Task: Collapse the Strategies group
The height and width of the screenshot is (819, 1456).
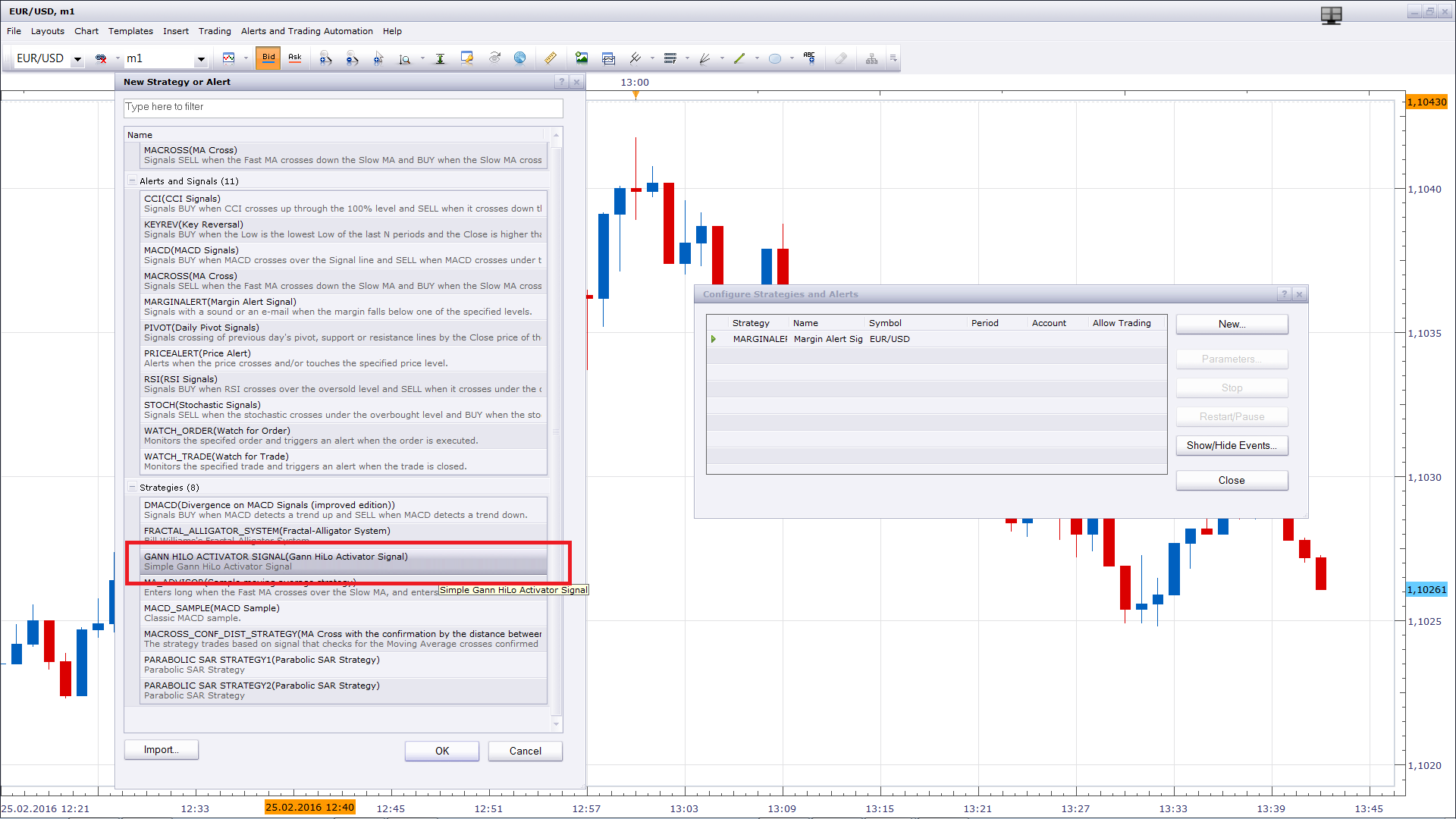Action: point(132,488)
